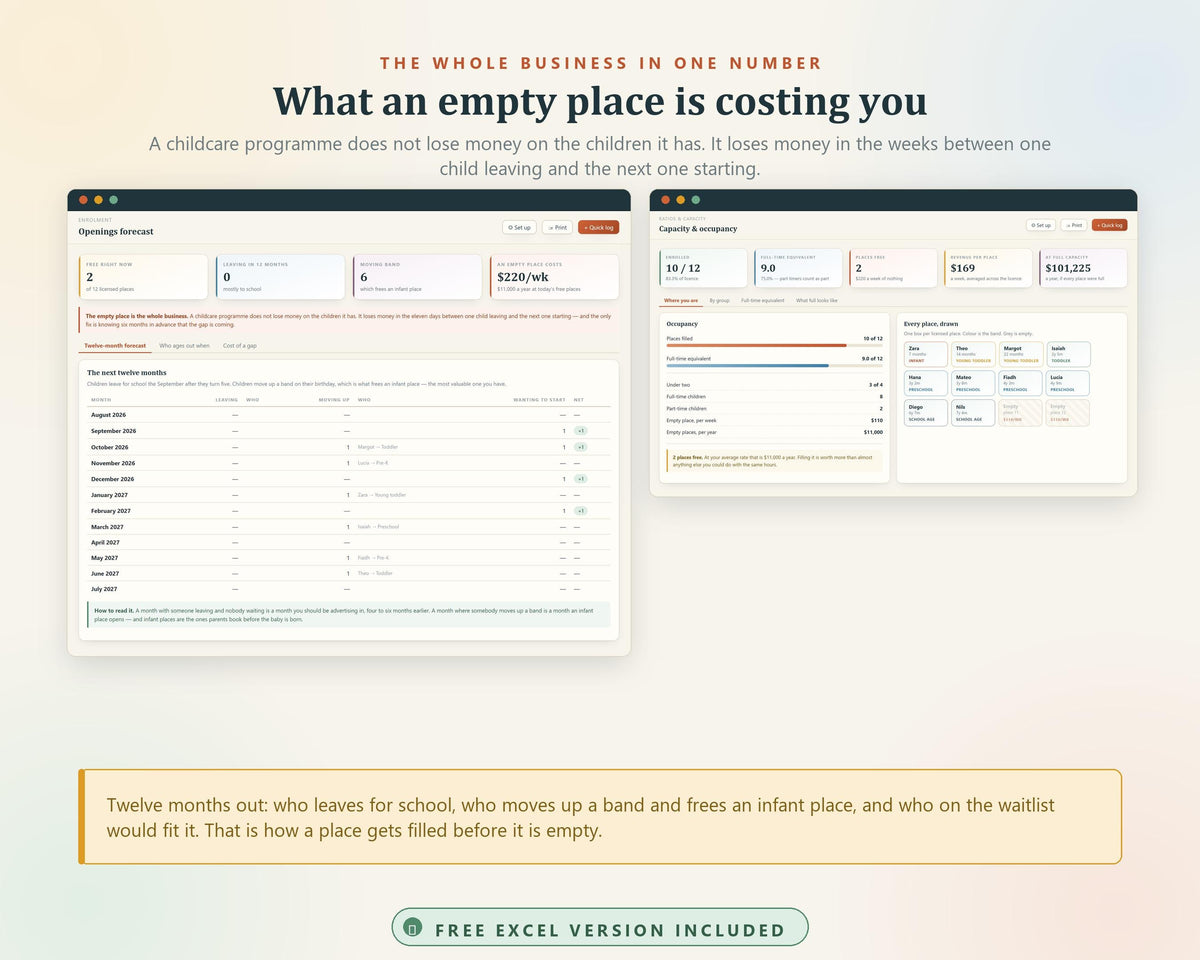Click the Places filled progress bar
The image size is (1200, 960).
[774, 345]
